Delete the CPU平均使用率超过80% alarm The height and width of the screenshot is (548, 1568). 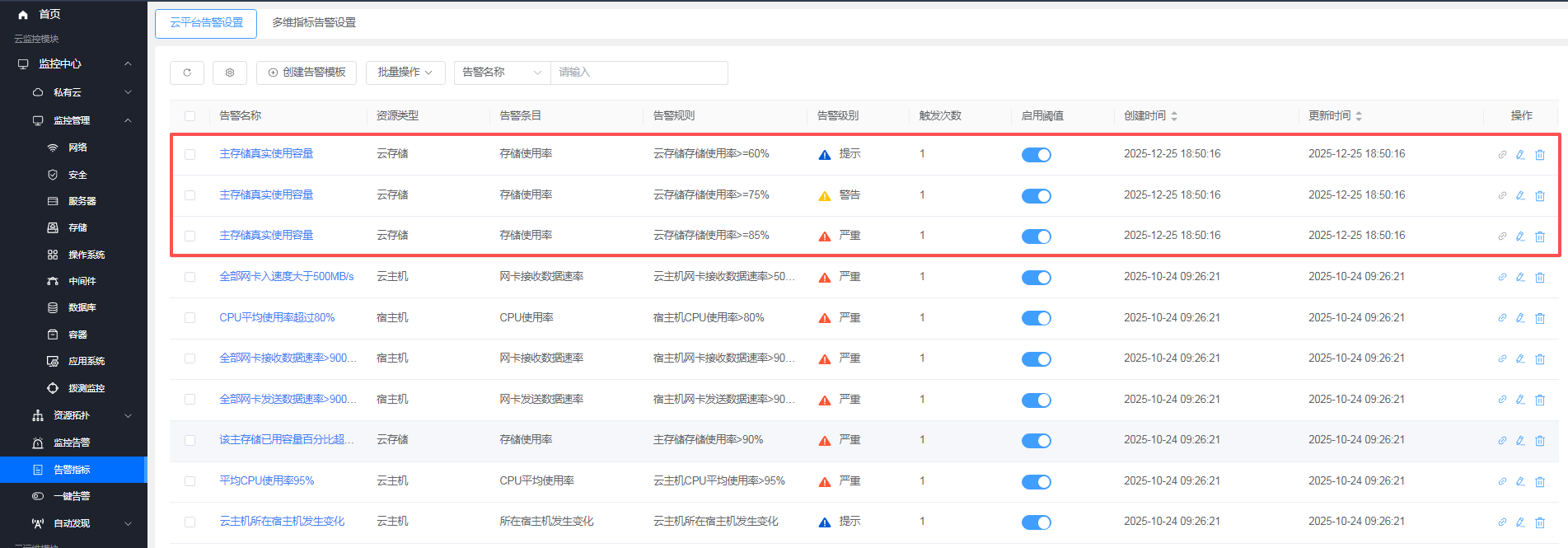[x=1540, y=318]
